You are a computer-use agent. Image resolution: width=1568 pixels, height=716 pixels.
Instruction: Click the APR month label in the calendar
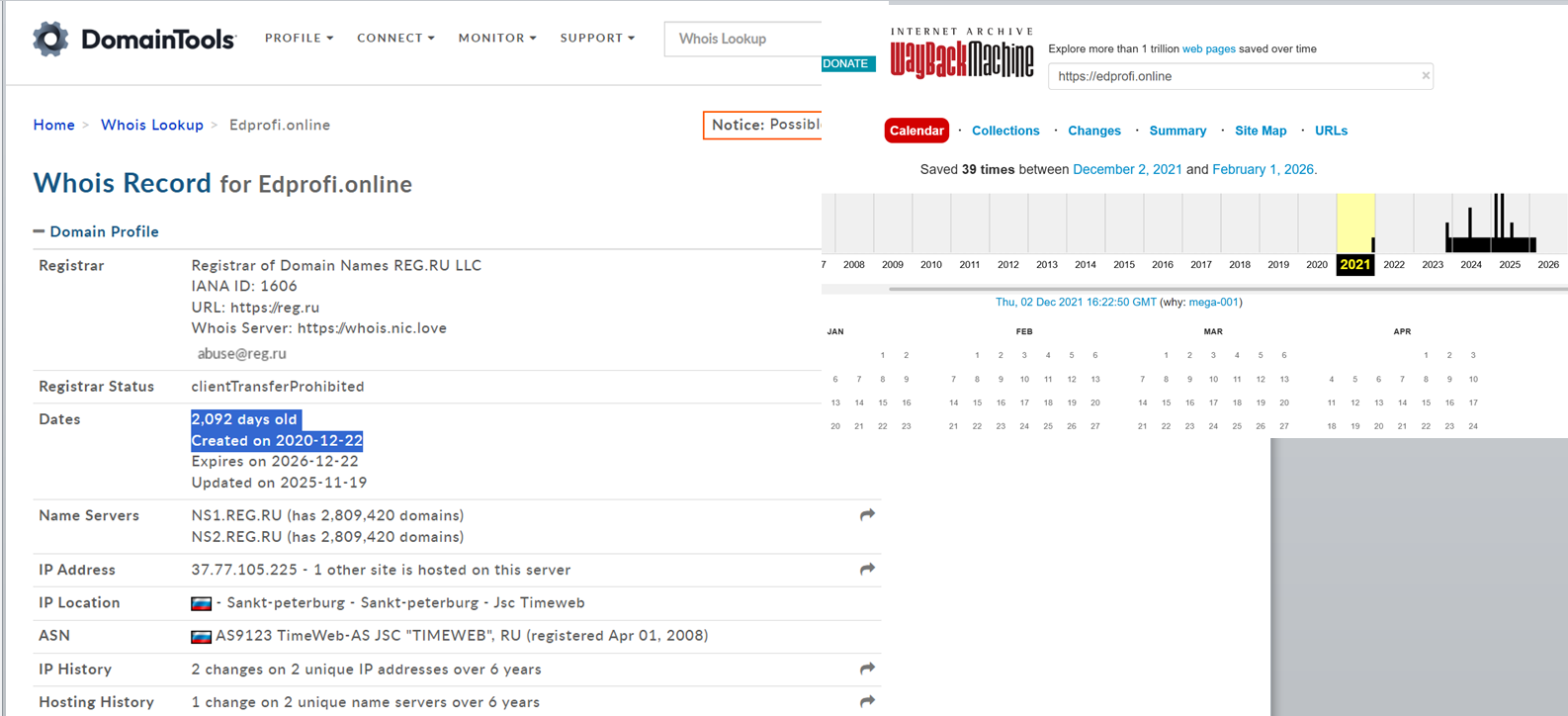(1402, 331)
